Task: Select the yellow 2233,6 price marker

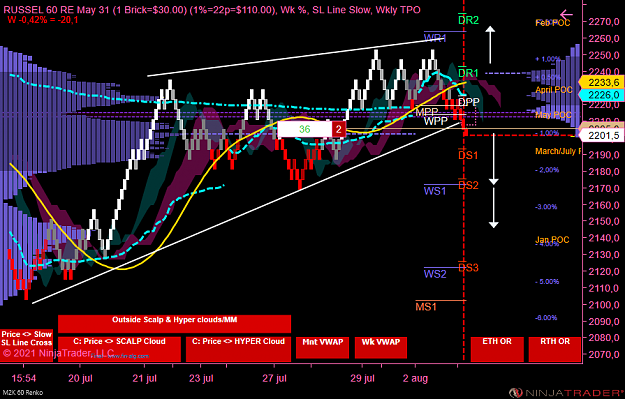Action: pos(602,82)
